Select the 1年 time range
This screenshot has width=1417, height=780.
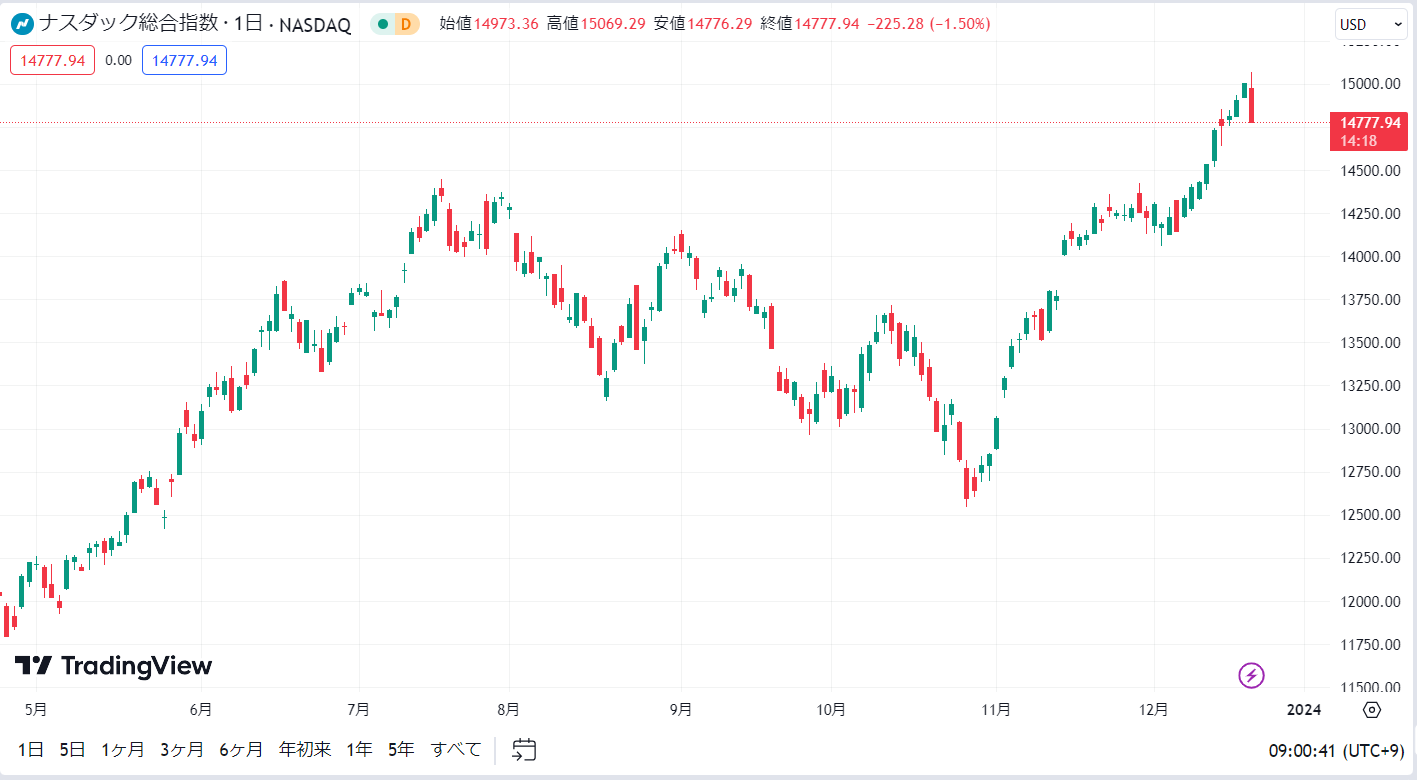click(359, 749)
